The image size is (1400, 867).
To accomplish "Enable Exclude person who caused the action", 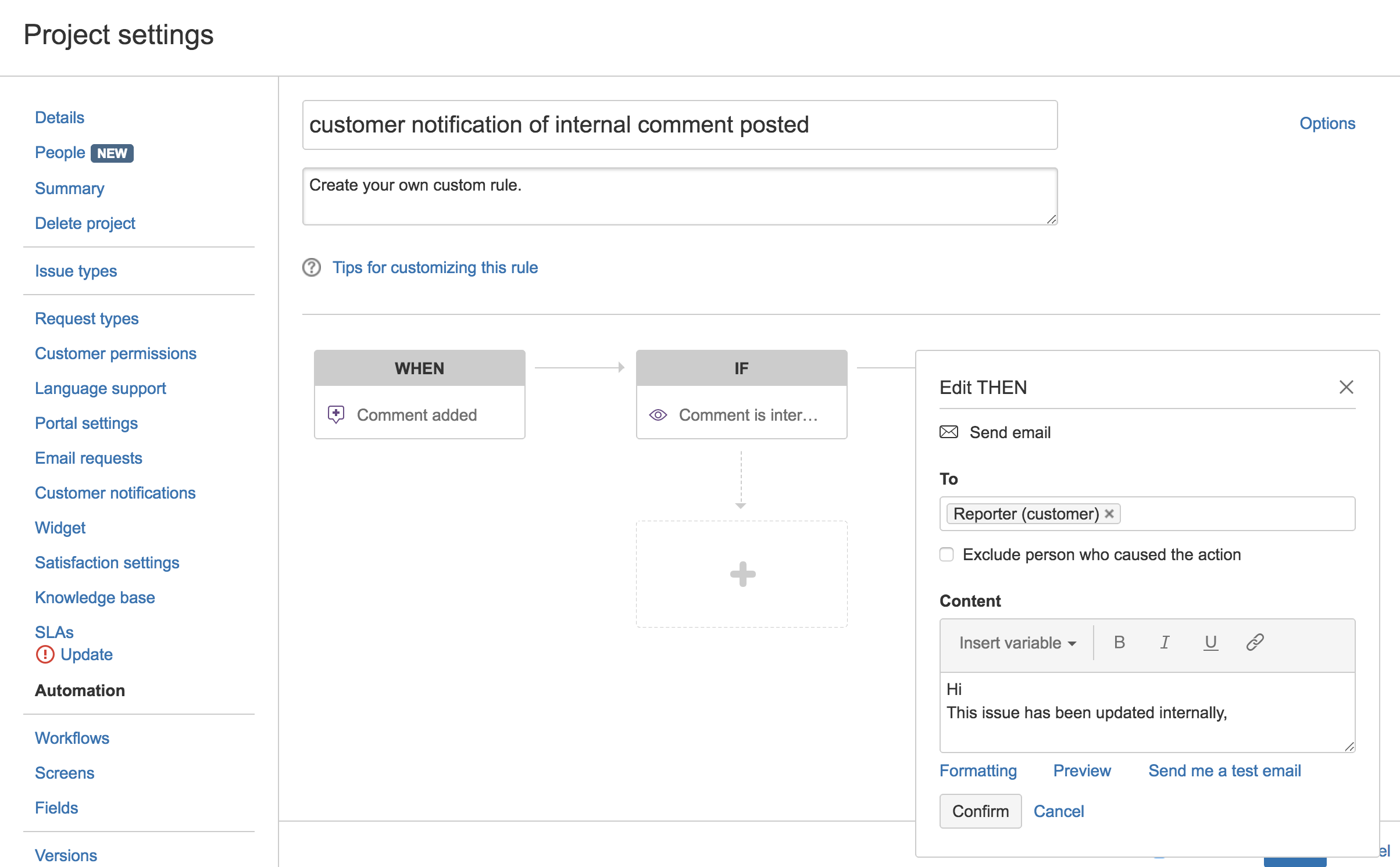I will point(946,554).
